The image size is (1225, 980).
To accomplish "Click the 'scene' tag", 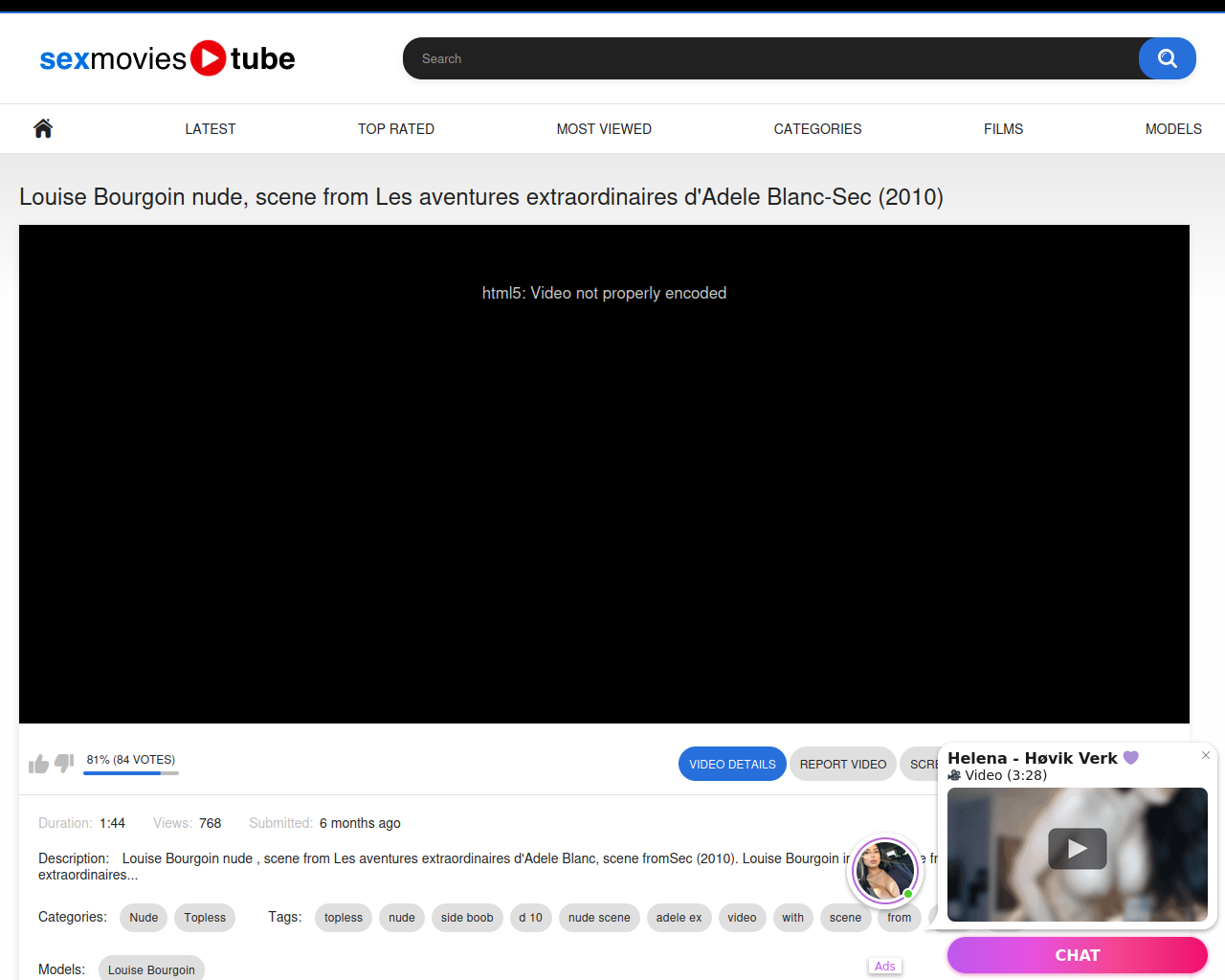I will [845, 918].
